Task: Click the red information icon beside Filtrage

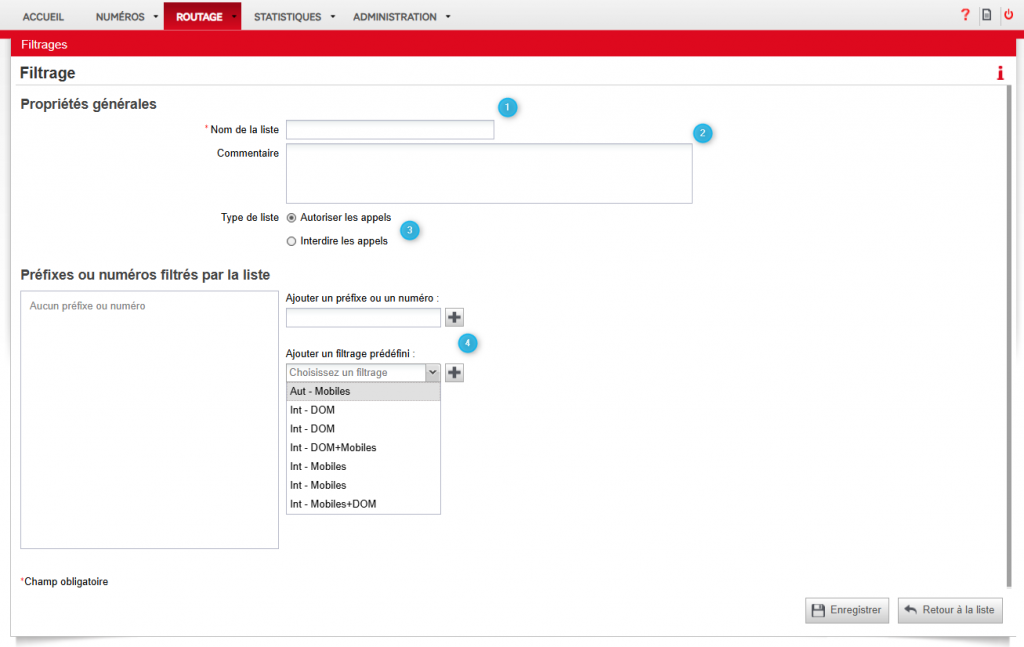Action: point(999,73)
